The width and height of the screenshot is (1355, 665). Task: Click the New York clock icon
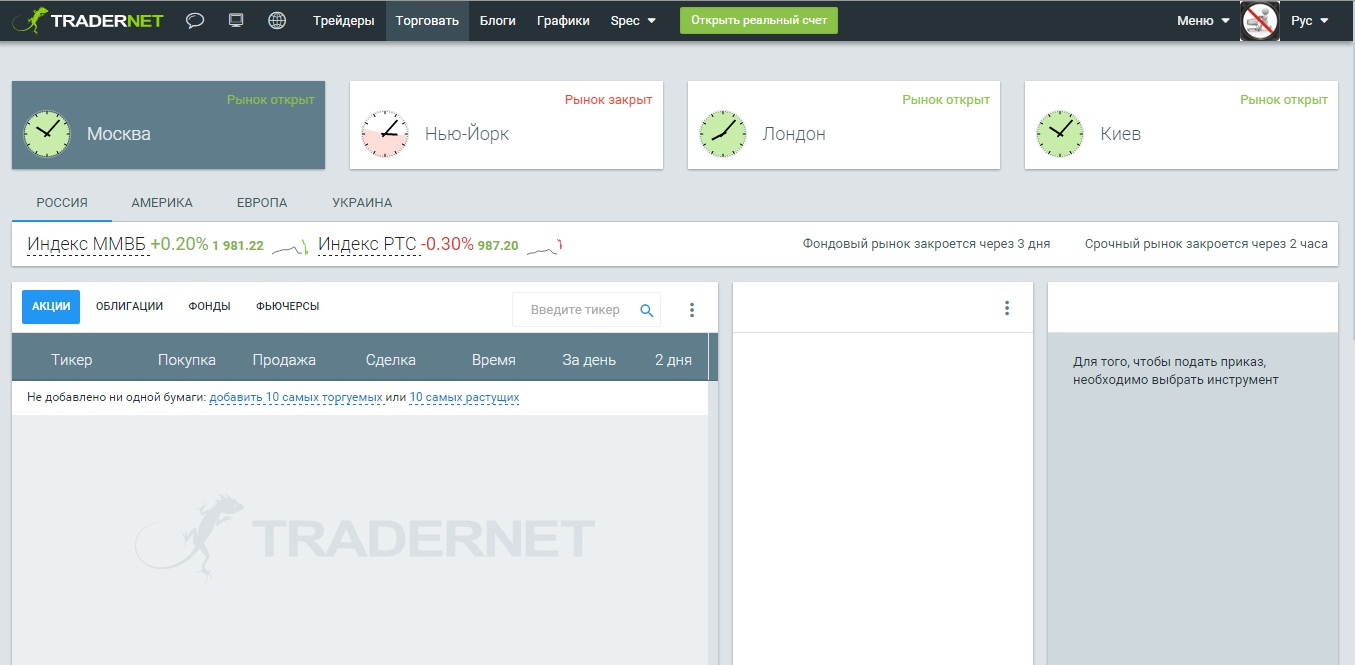pyautogui.click(x=385, y=133)
